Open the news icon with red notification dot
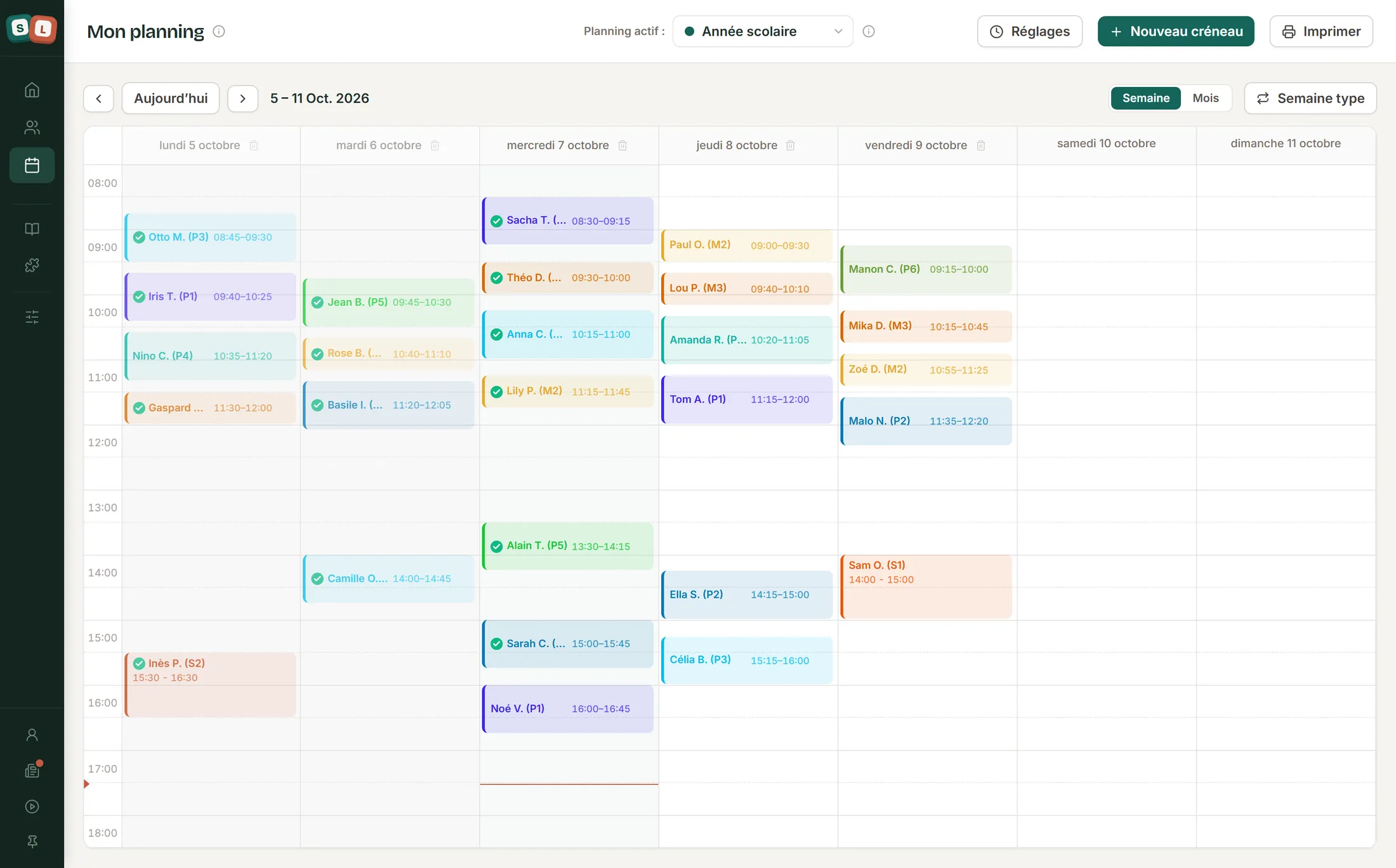 click(32, 770)
